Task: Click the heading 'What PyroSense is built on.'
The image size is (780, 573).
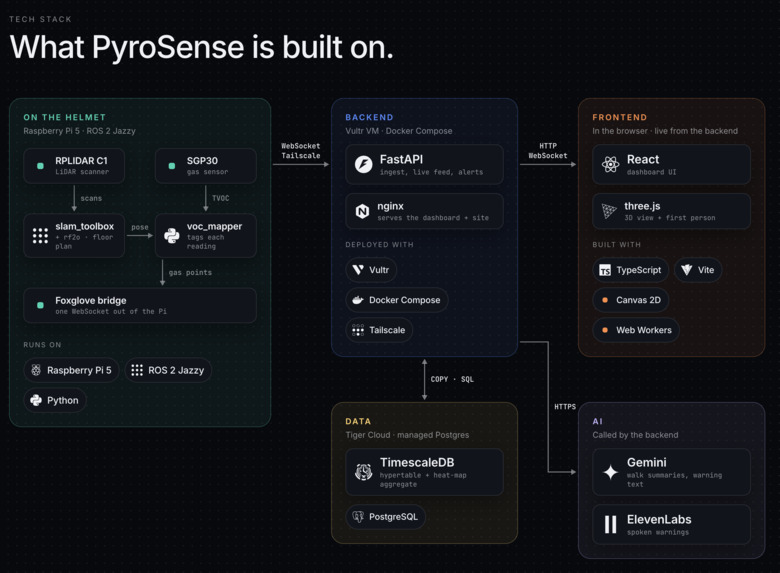Action: click(x=201, y=47)
